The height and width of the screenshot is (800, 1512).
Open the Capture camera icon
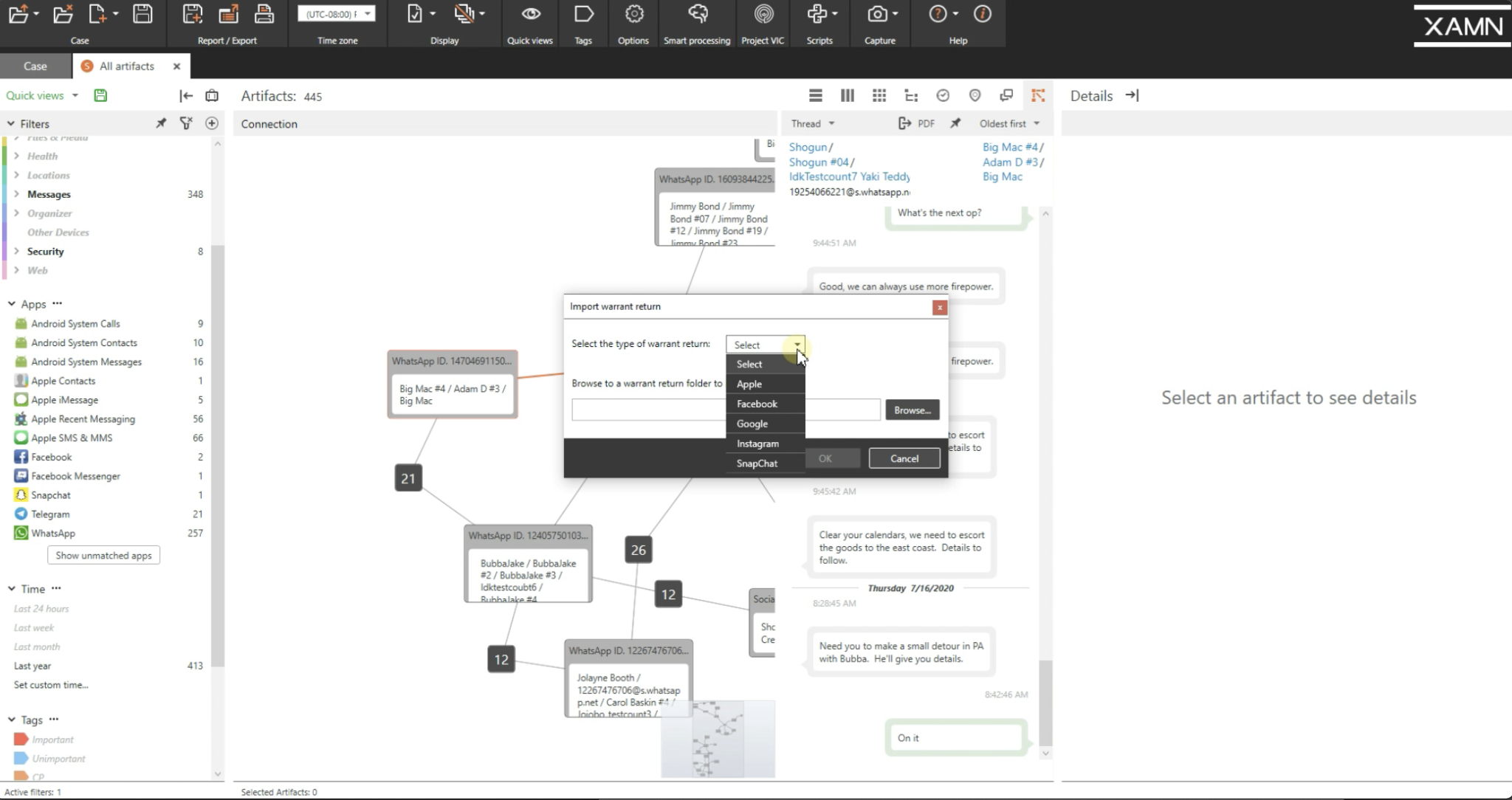(878, 15)
